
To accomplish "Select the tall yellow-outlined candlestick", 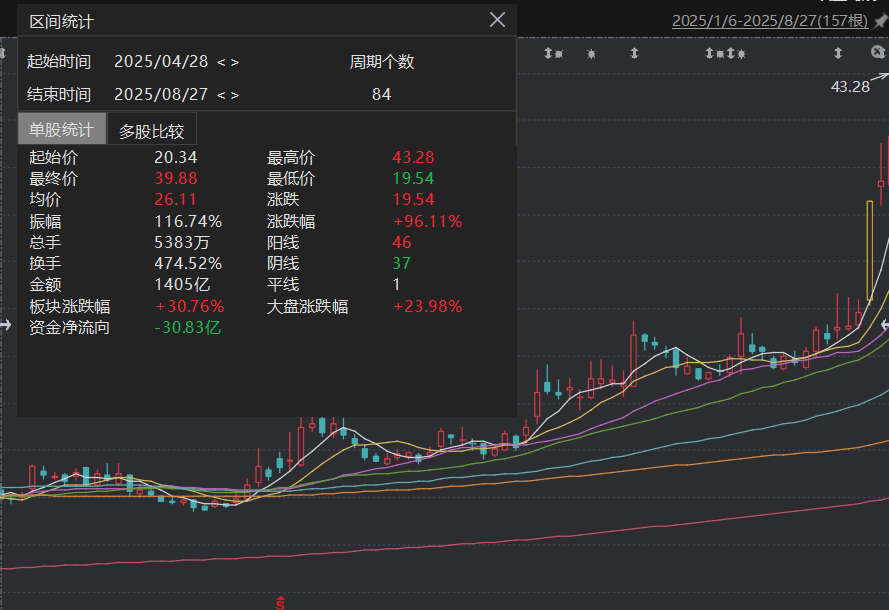I will (870, 250).
